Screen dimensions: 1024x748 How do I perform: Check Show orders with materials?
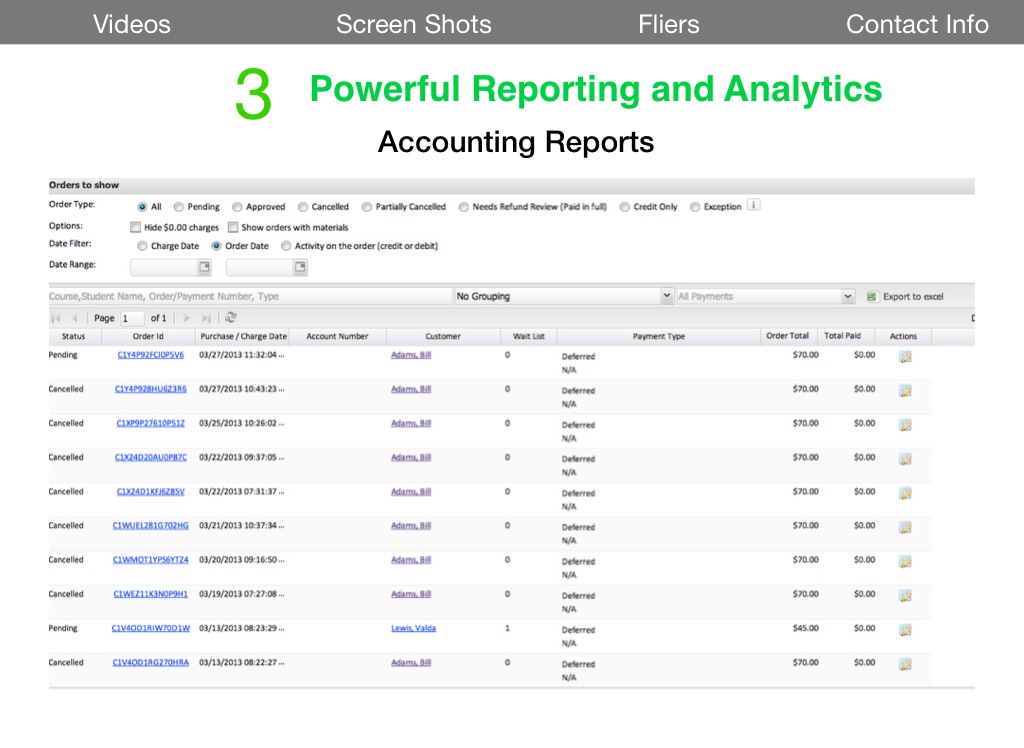(233, 227)
